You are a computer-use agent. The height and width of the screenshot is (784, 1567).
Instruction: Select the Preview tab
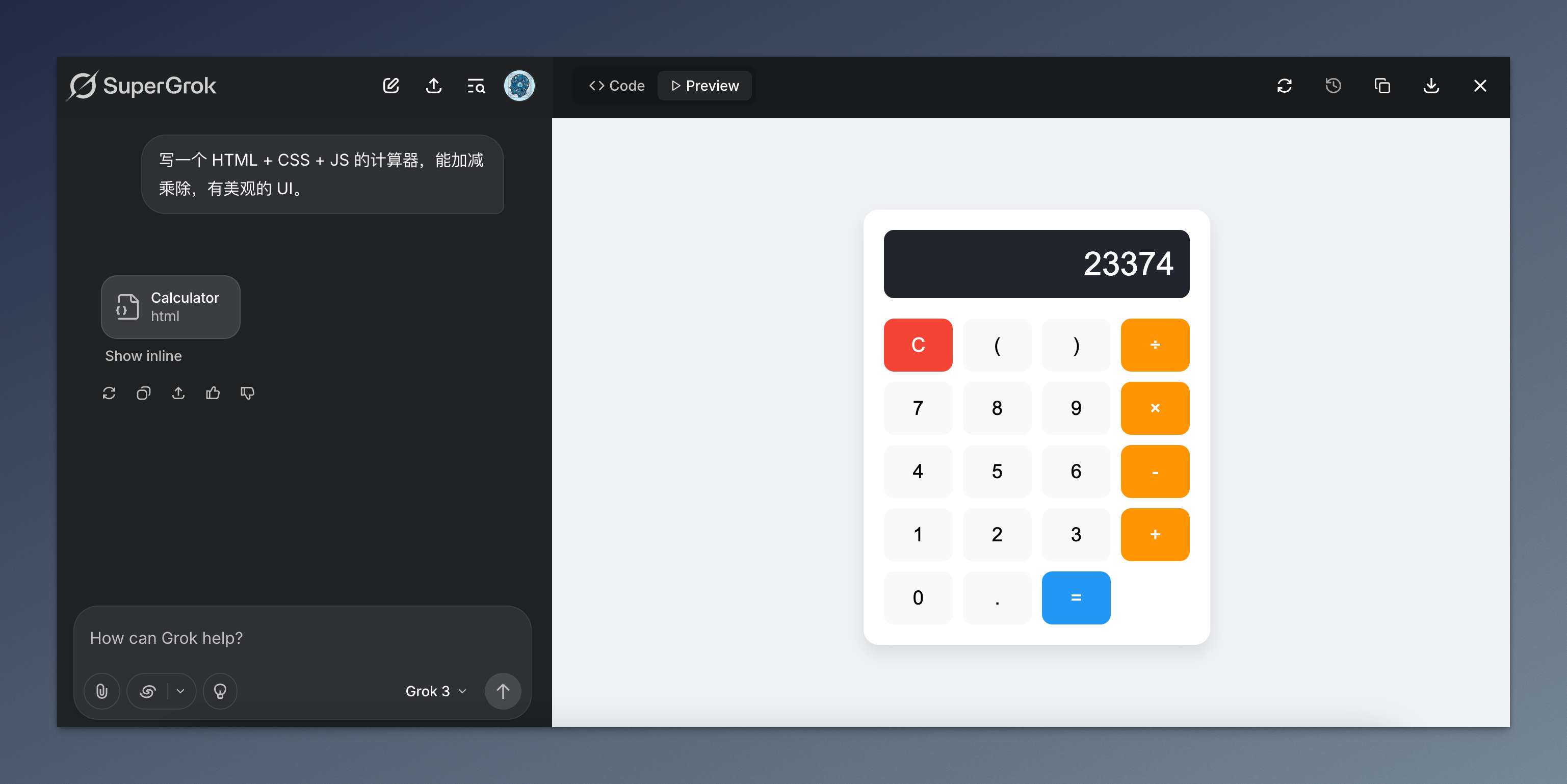click(705, 86)
